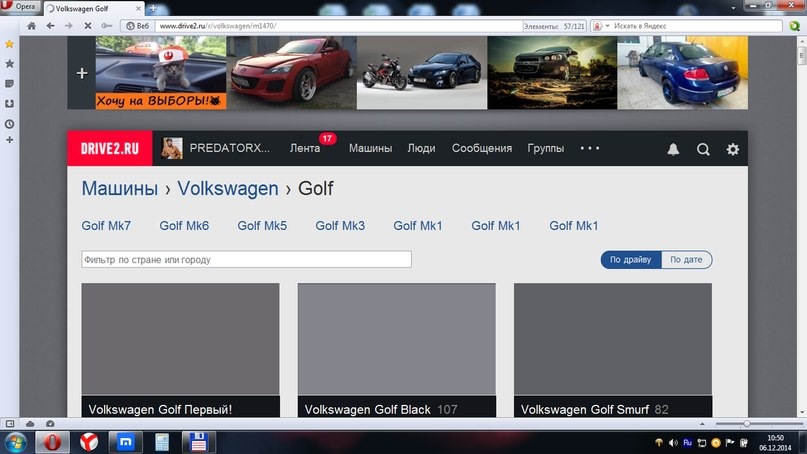807x454 pixels.
Task: Open the history clock panel in sidebar
Action: (x=9, y=124)
